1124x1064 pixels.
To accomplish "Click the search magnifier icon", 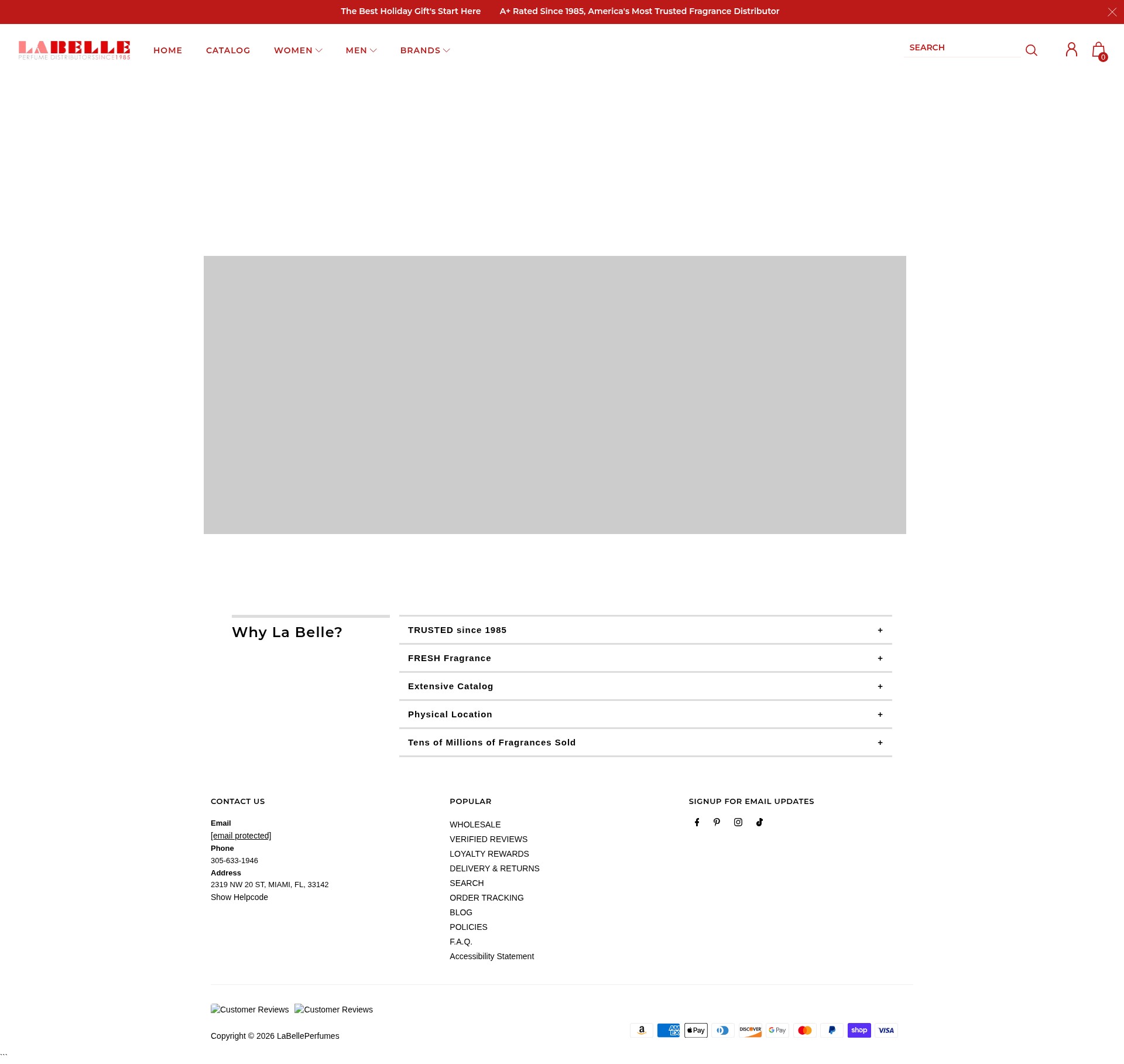I will tap(1032, 50).
